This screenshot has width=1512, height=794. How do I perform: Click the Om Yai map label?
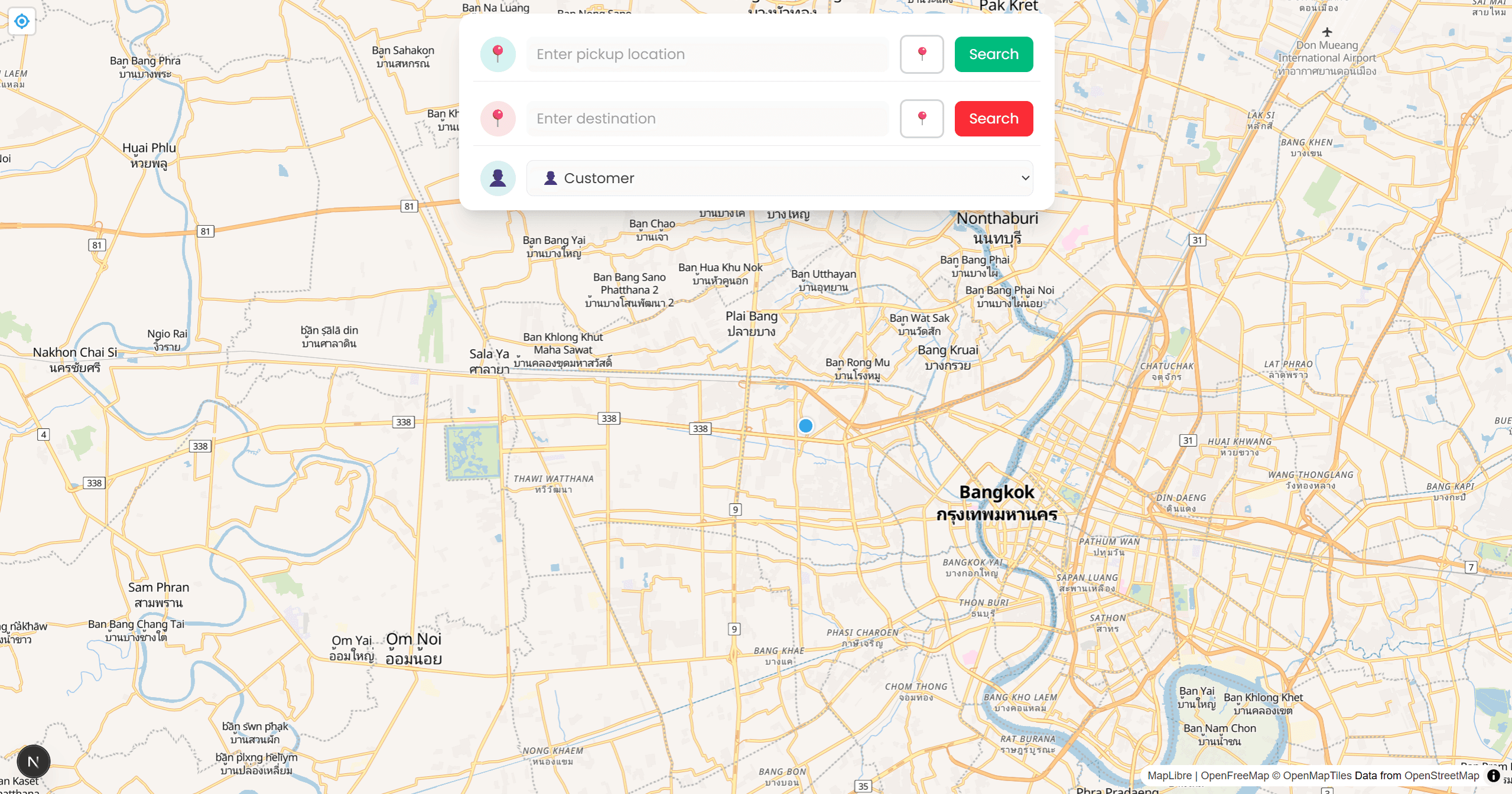coord(352,648)
